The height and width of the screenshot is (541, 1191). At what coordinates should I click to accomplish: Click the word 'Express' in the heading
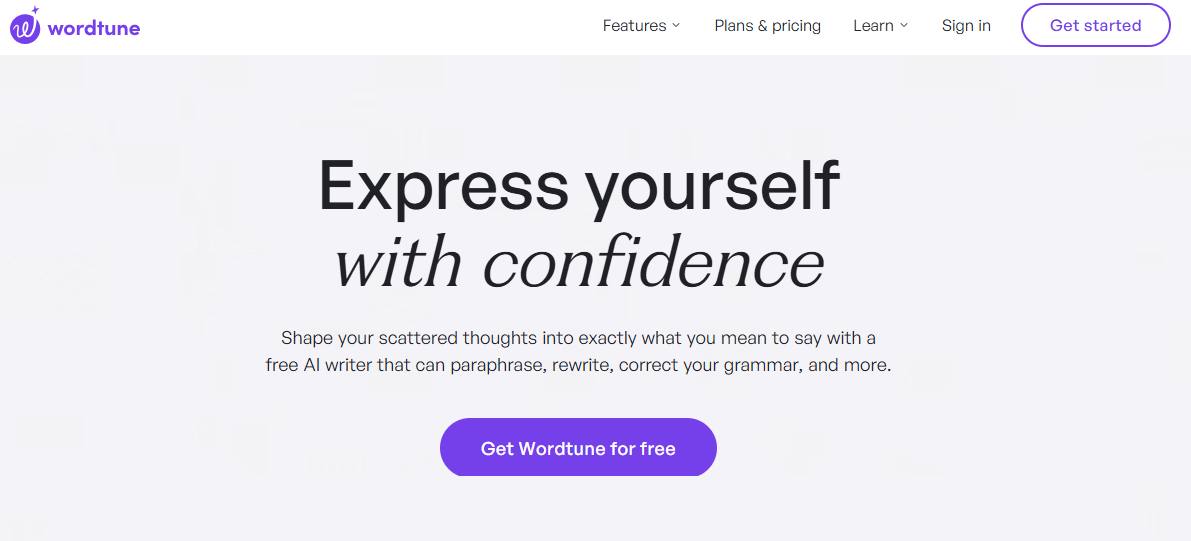click(x=444, y=186)
